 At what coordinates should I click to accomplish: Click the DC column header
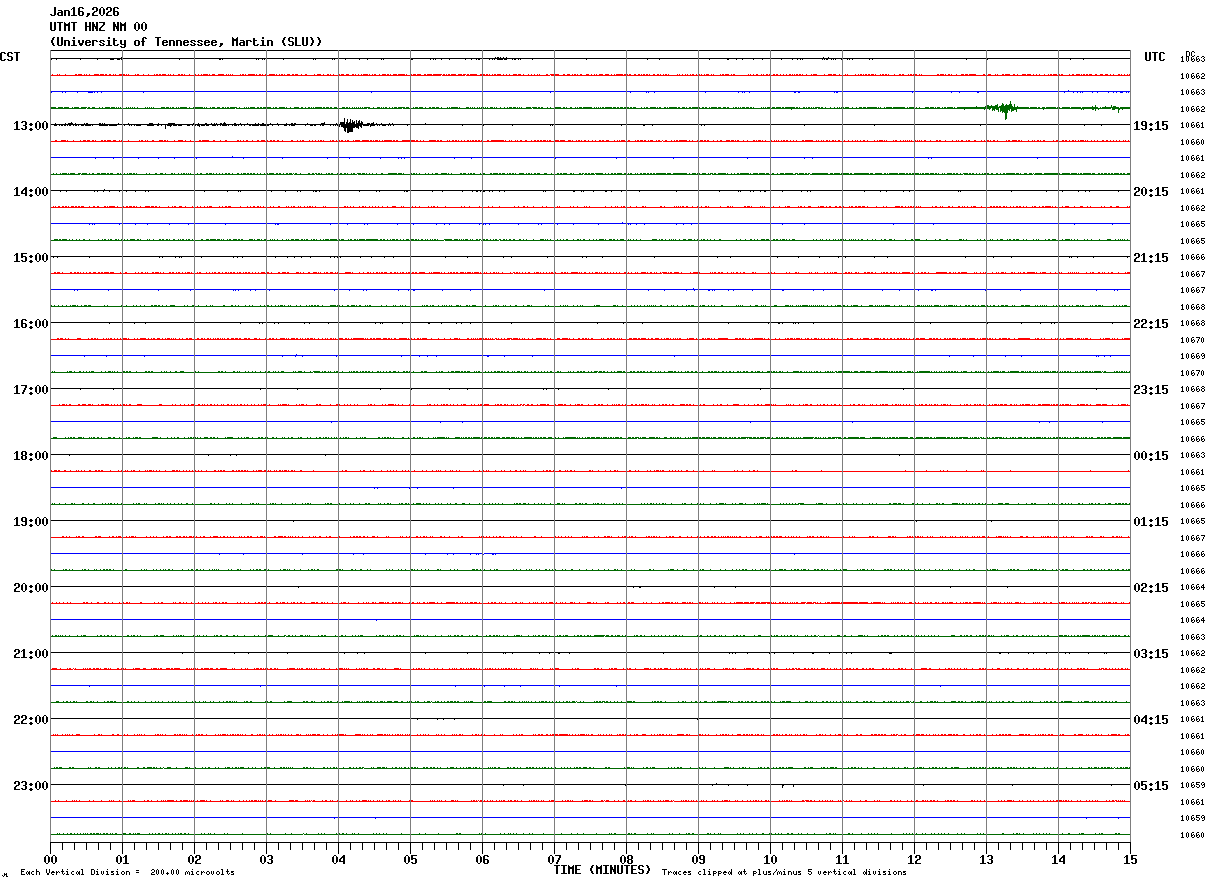[x=1190, y=54]
